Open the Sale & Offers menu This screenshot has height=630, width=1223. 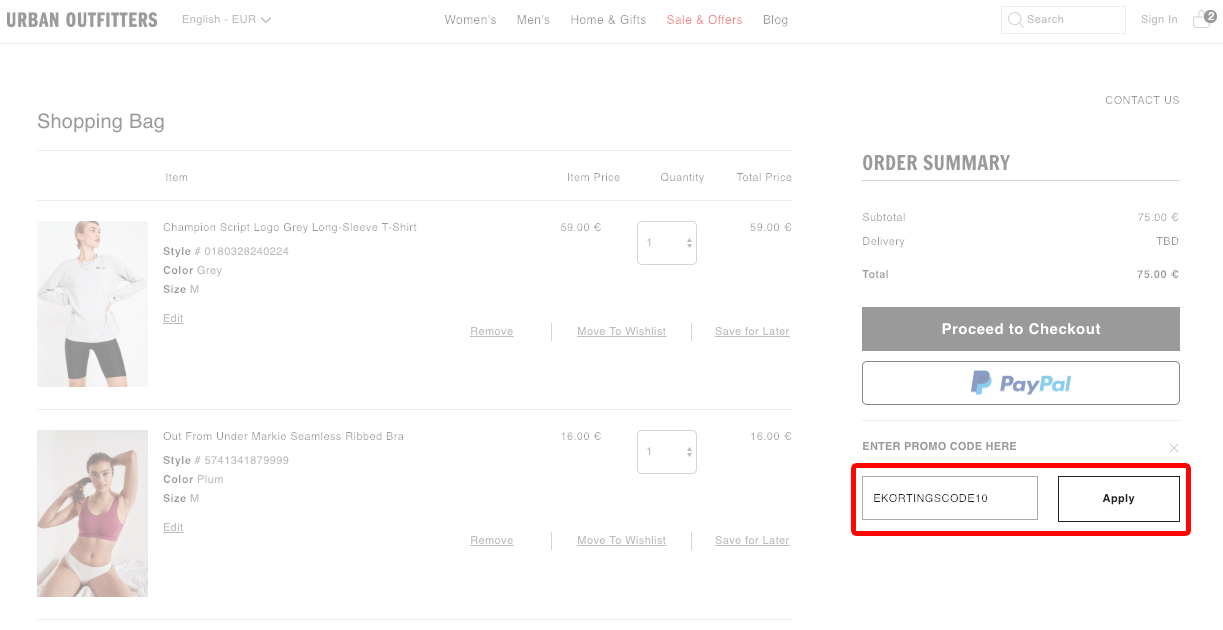704,20
